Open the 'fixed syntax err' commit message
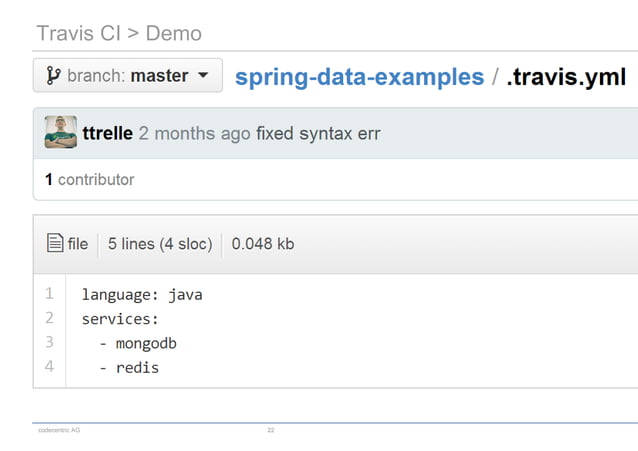The image size is (638, 451). tap(318, 133)
